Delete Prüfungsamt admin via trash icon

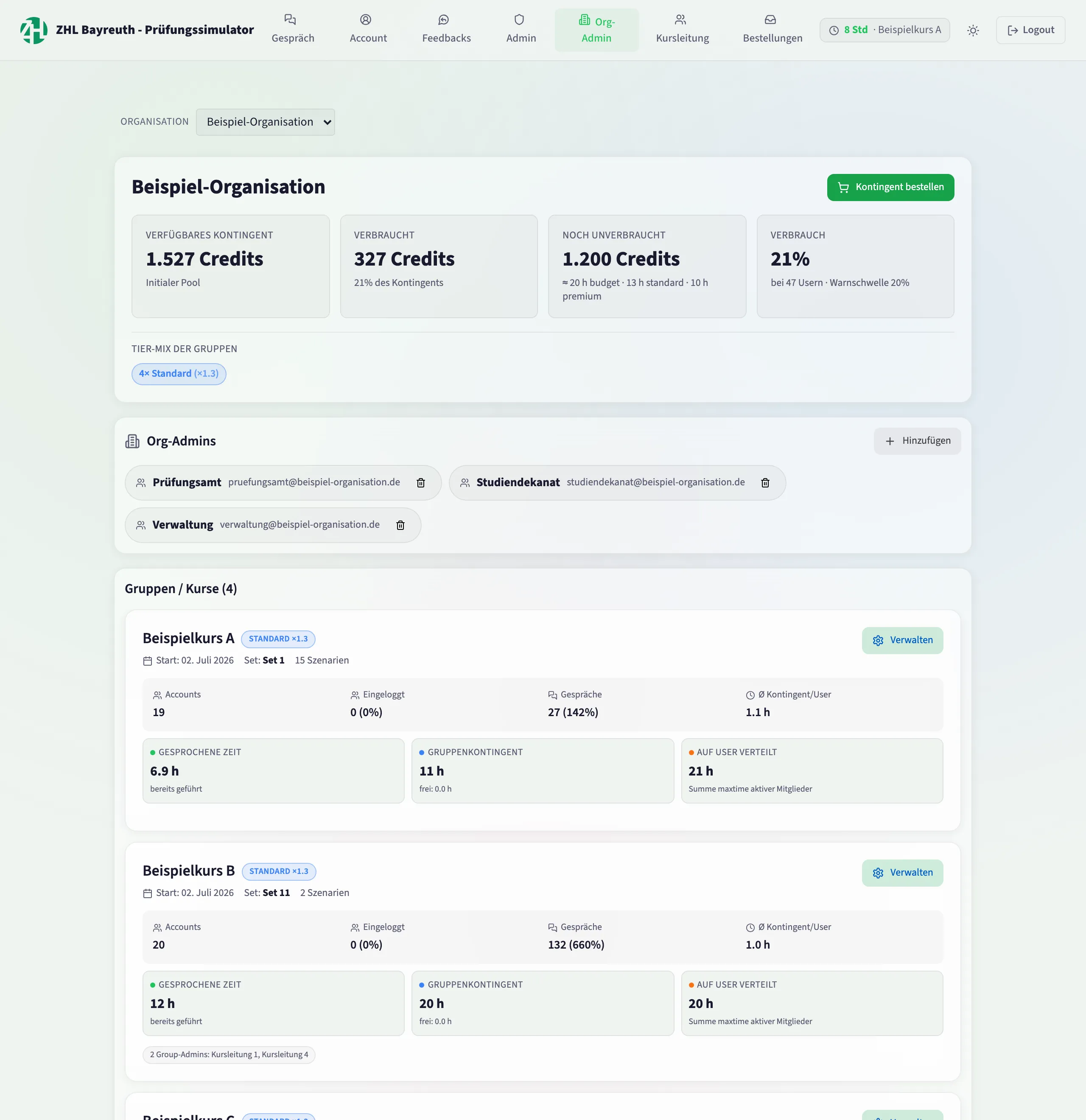click(x=421, y=483)
